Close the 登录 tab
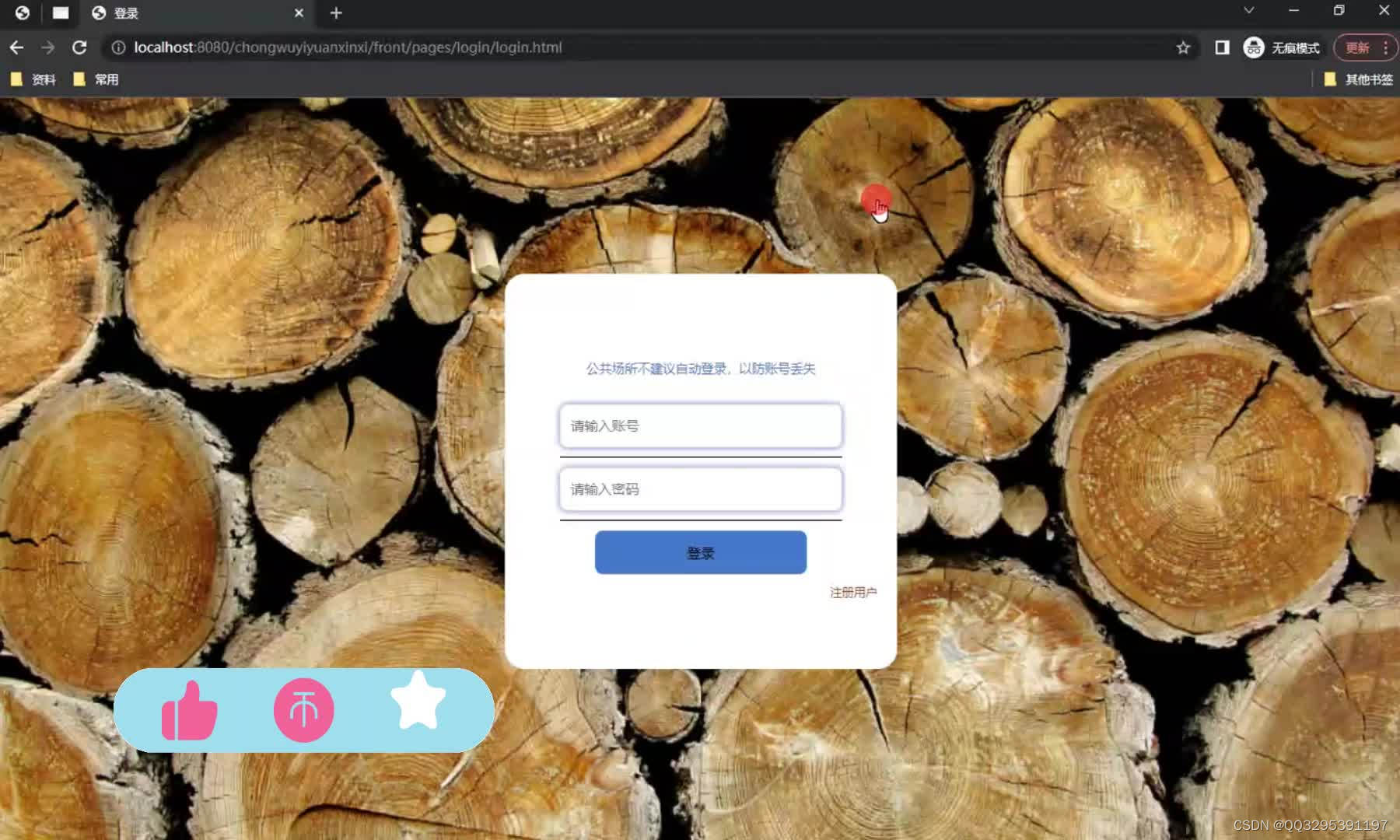 click(x=299, y=13)
